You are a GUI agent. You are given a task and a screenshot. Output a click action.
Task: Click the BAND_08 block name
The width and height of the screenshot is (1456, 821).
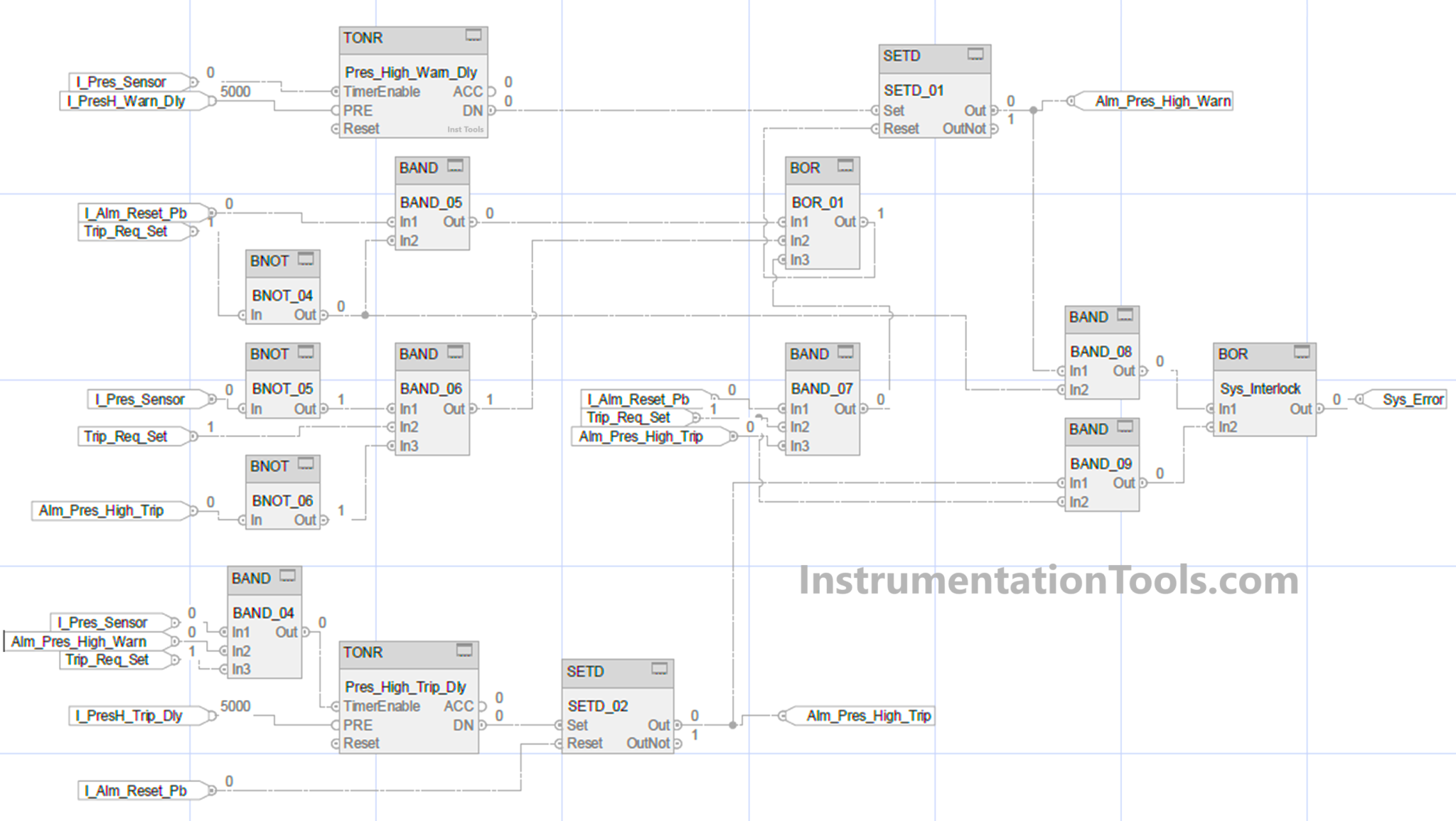[1101, 352]
